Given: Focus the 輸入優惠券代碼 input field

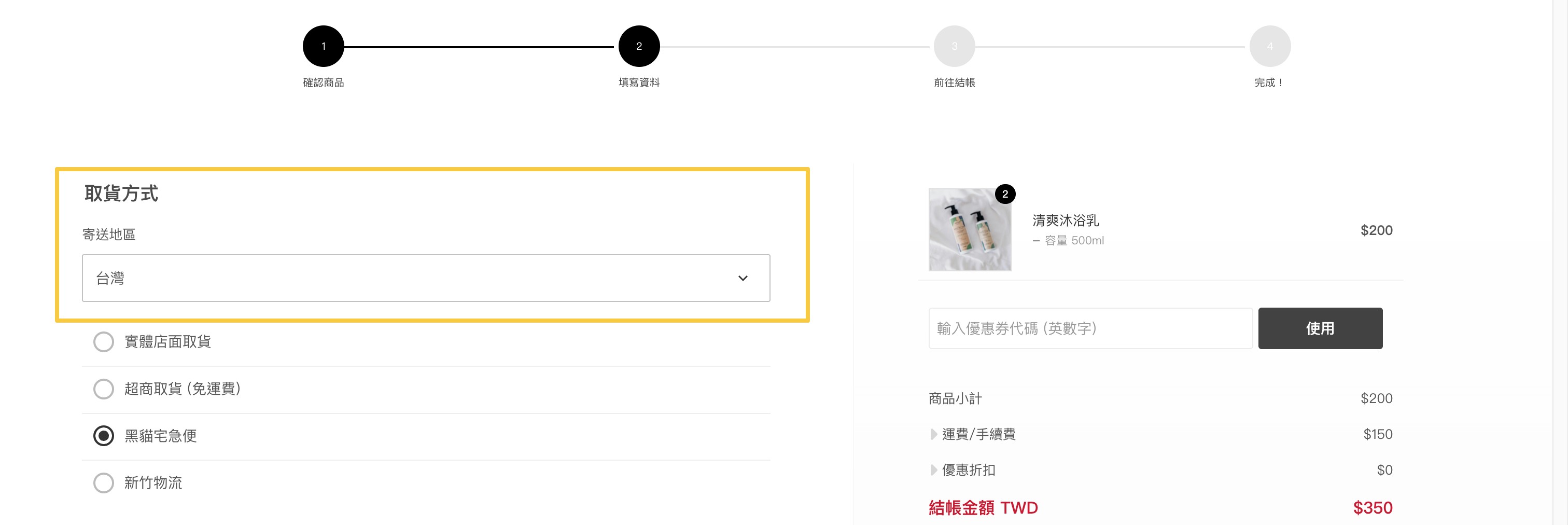Looking at the screenshot, I should click(x=1089, y=328).
